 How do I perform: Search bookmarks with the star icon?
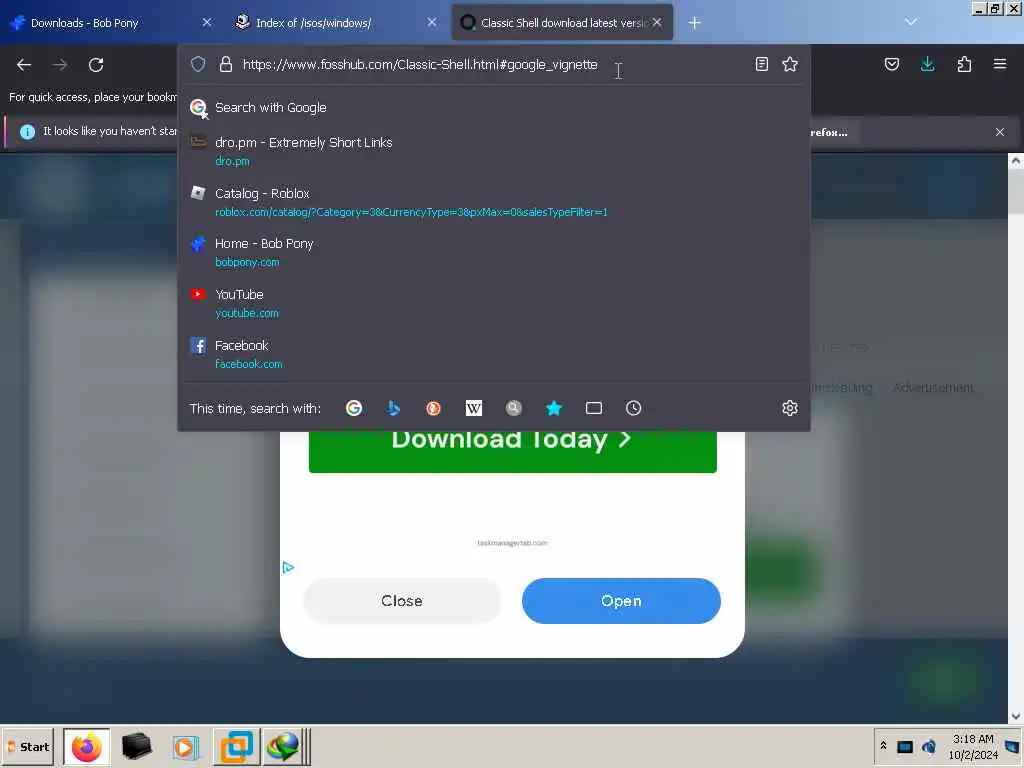(554, 408)
